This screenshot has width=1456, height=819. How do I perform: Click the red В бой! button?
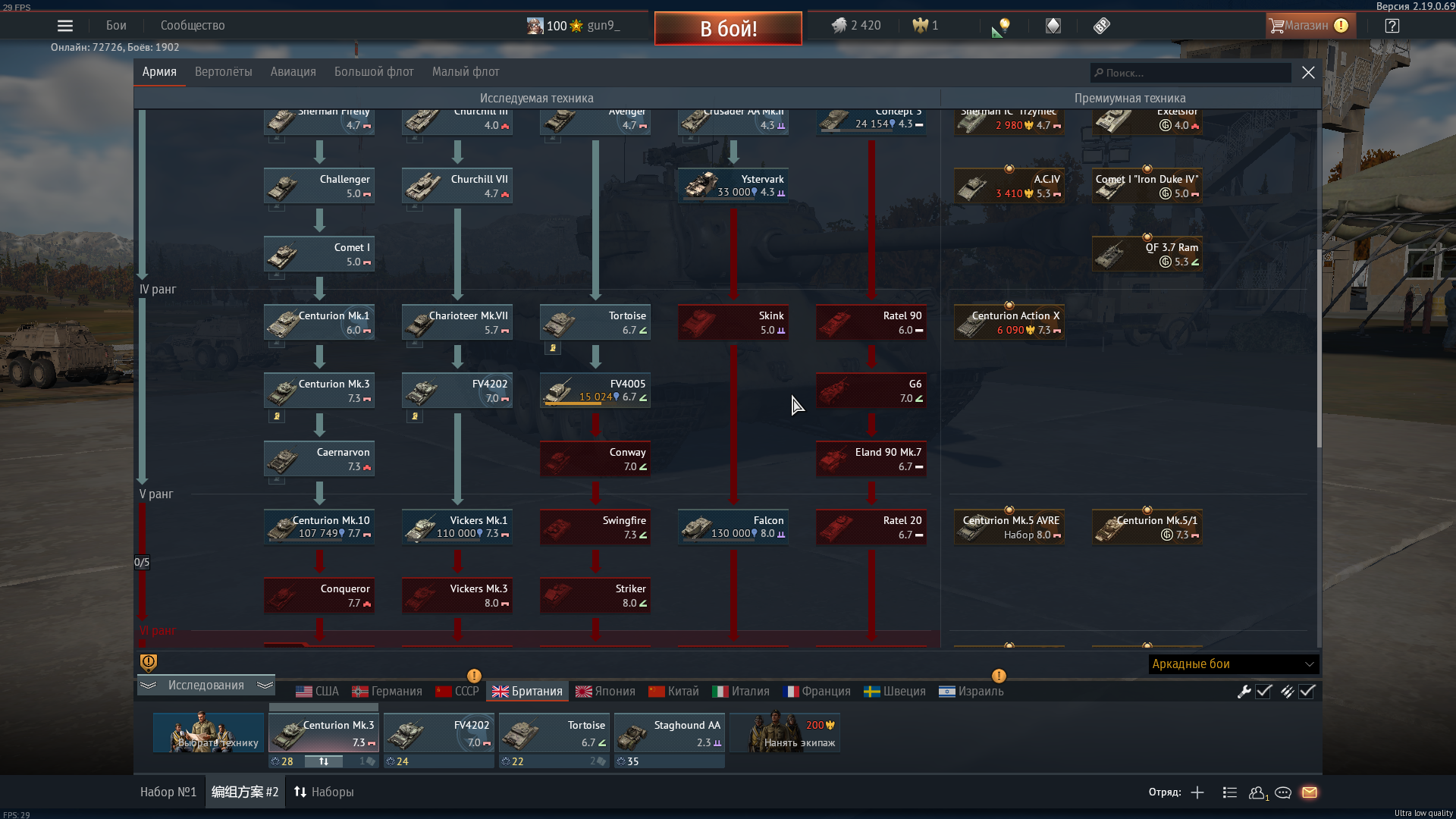(728, 28)
